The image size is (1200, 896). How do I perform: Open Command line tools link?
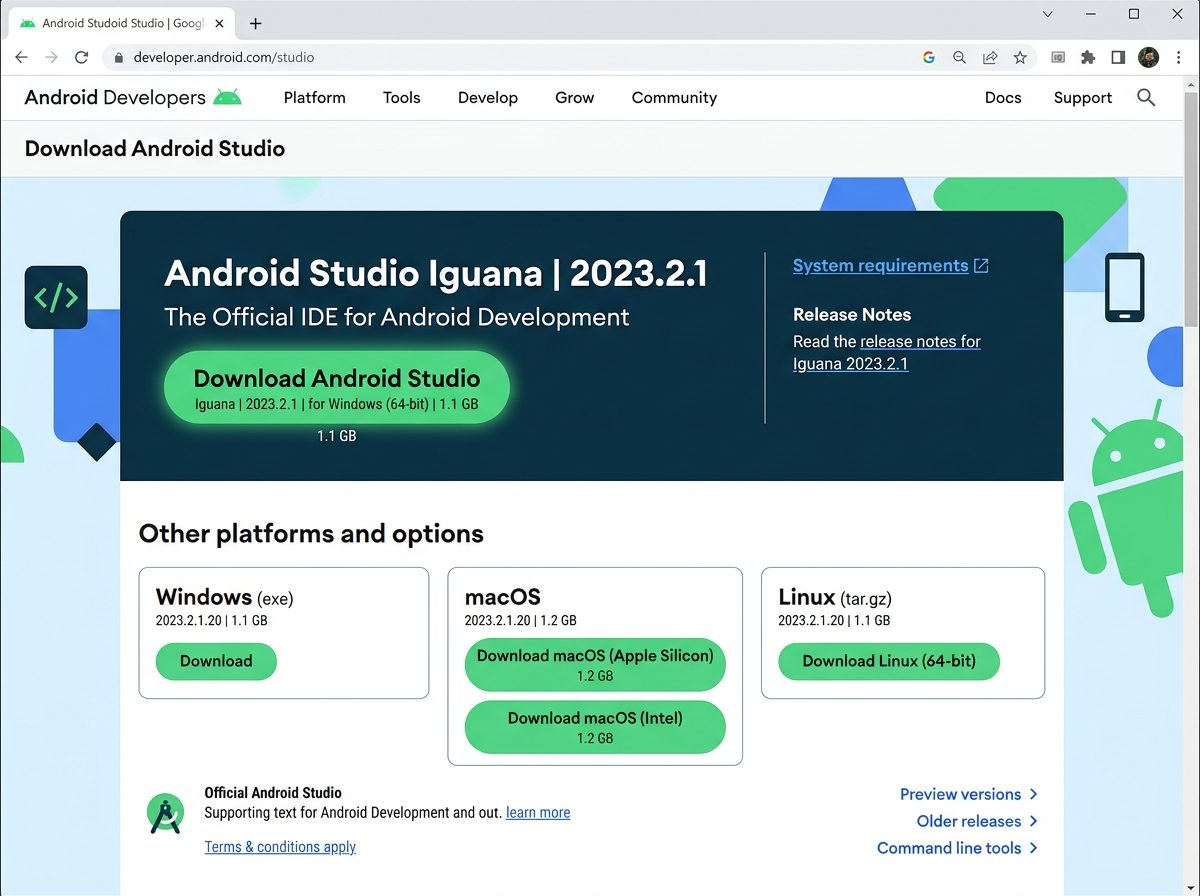coord(949,848)
